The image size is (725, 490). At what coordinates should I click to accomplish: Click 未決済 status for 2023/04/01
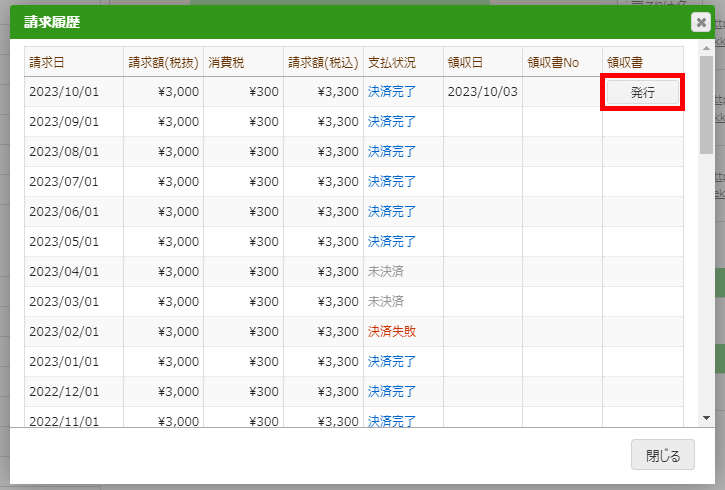click(x=386, y=271)
